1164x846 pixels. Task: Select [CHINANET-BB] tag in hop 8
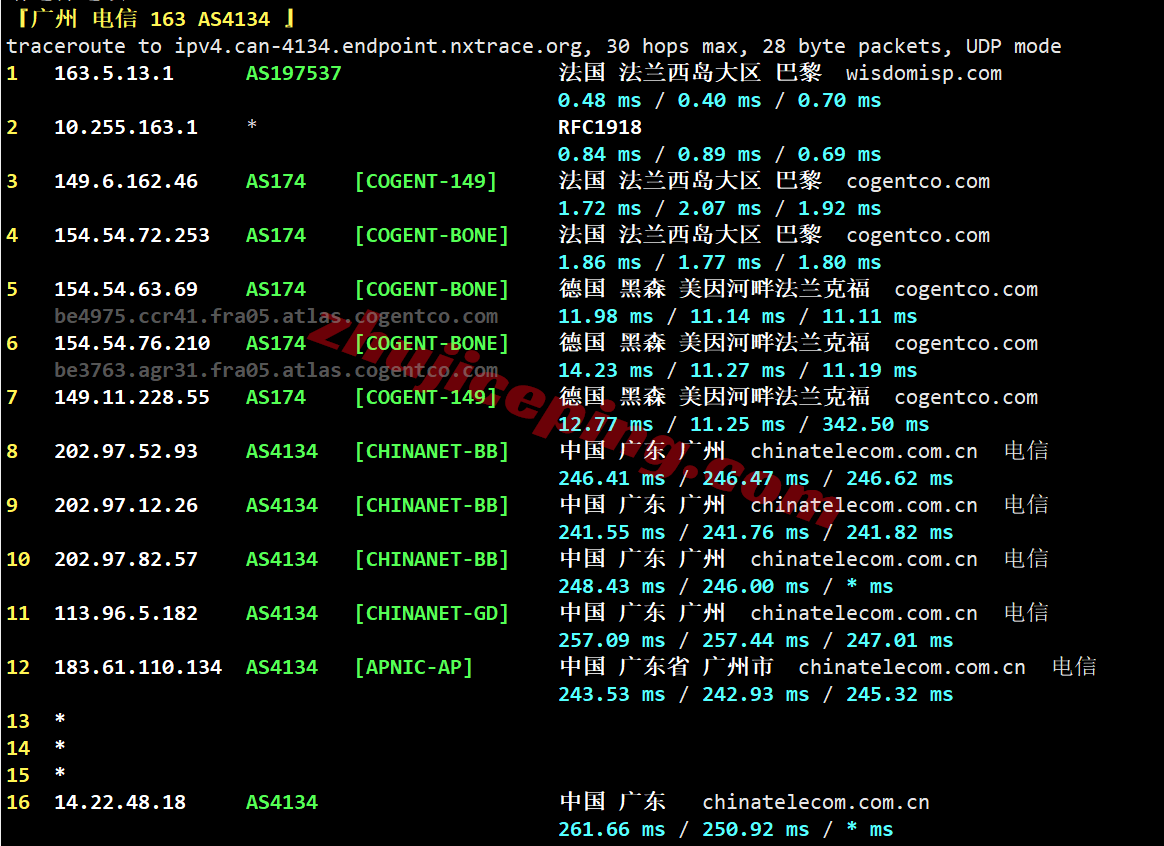(x=431, y=452)
